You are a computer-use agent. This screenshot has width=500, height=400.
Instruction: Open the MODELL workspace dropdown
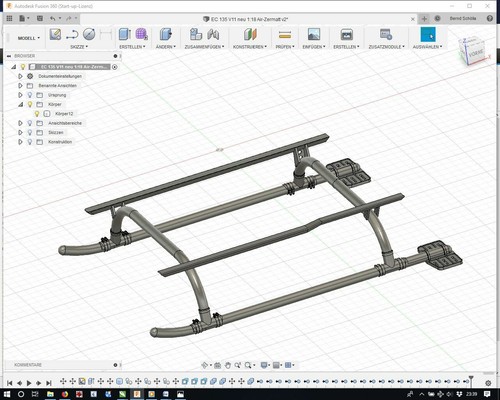point(28,38)
